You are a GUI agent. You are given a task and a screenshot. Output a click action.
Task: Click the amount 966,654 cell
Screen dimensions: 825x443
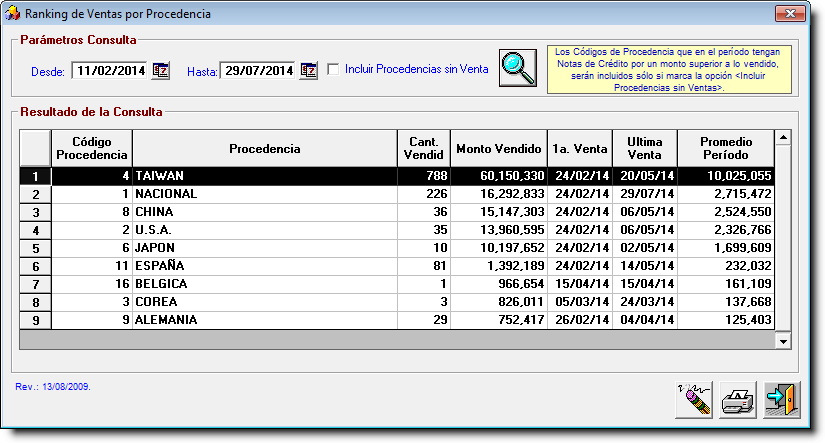coord(499,284)
